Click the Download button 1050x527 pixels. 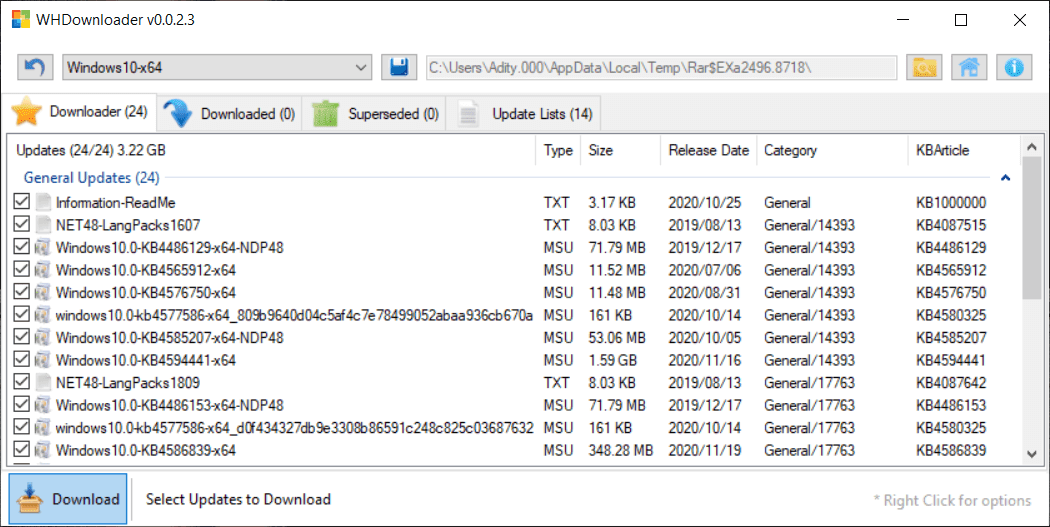(68, 499)
